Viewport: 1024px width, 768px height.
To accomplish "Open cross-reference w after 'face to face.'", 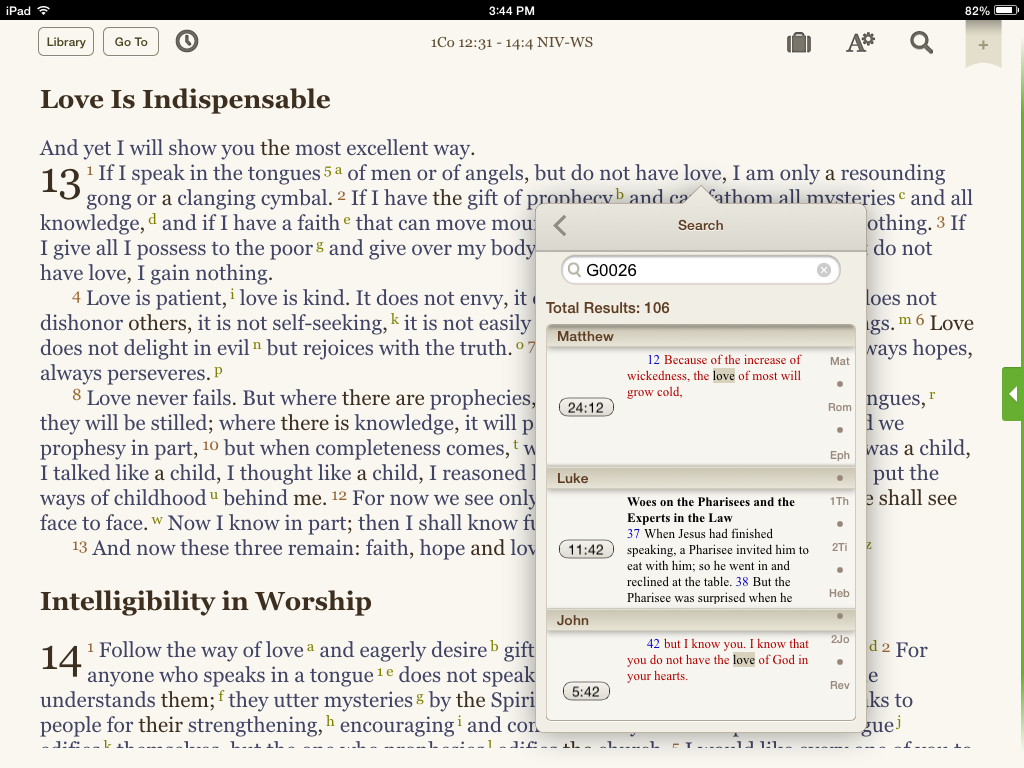I will coord(157,520).
